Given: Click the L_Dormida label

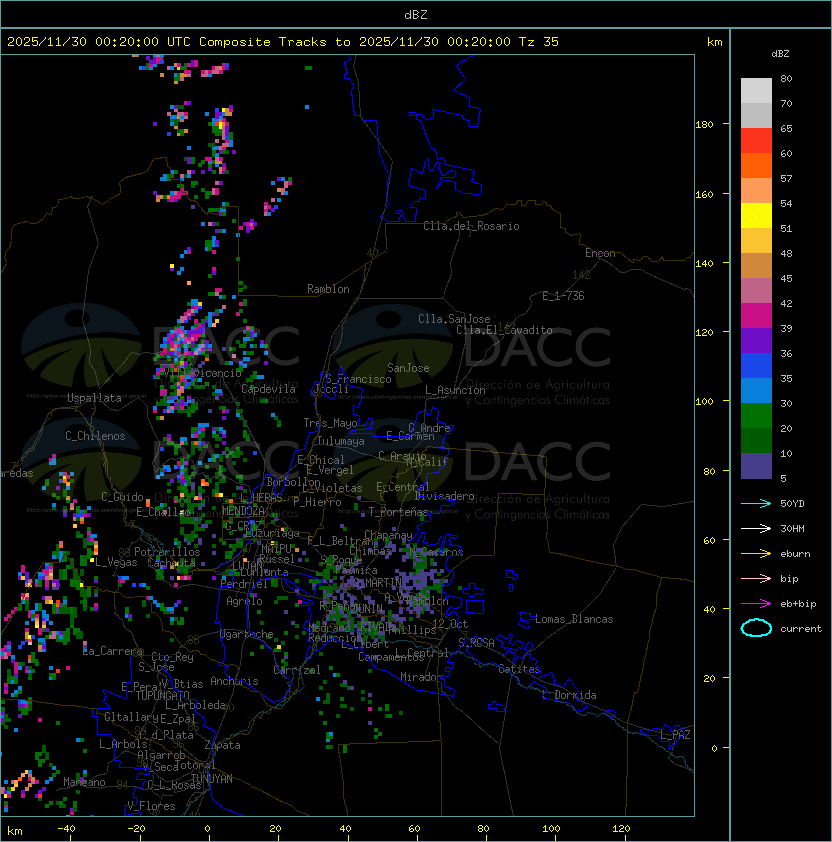Looking at the screenshot, I should tap(569, 695).
